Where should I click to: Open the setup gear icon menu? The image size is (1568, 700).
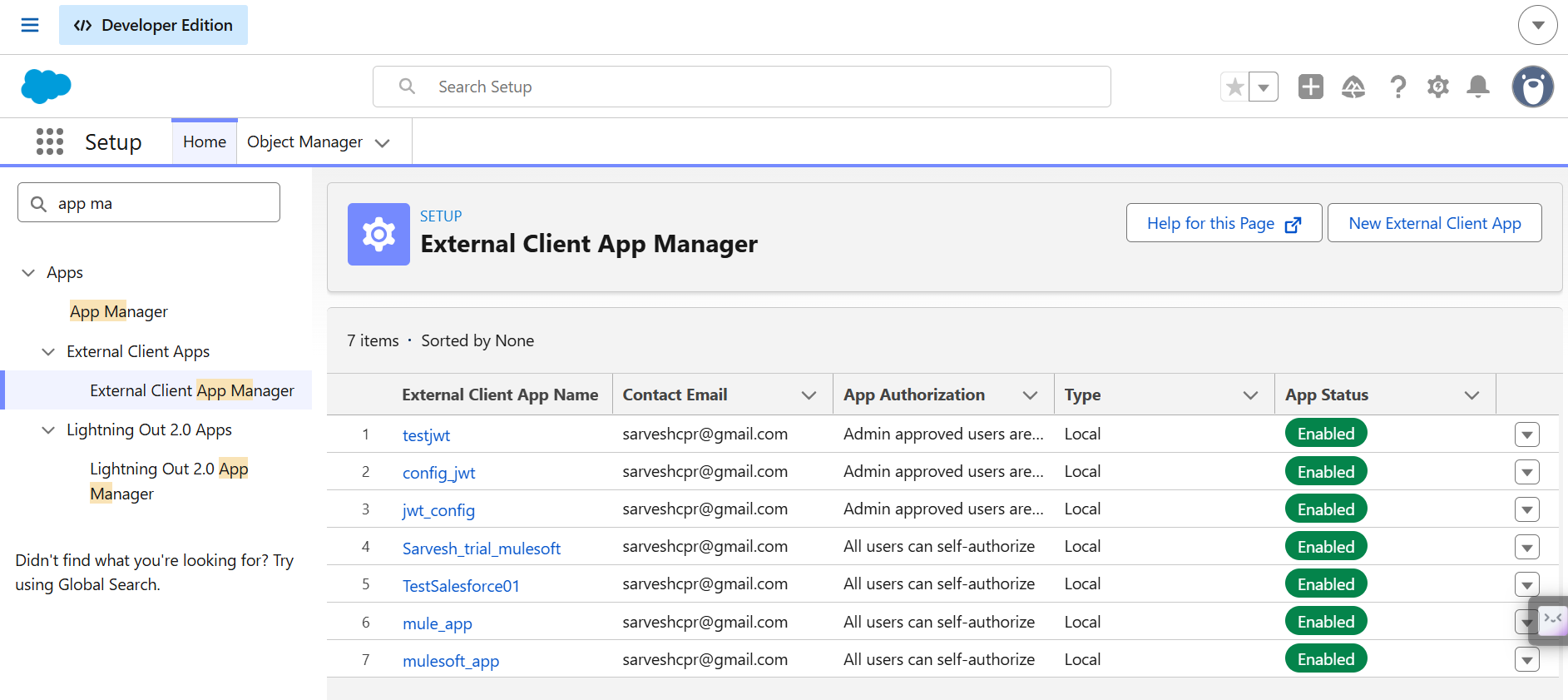pos(1438,87)
